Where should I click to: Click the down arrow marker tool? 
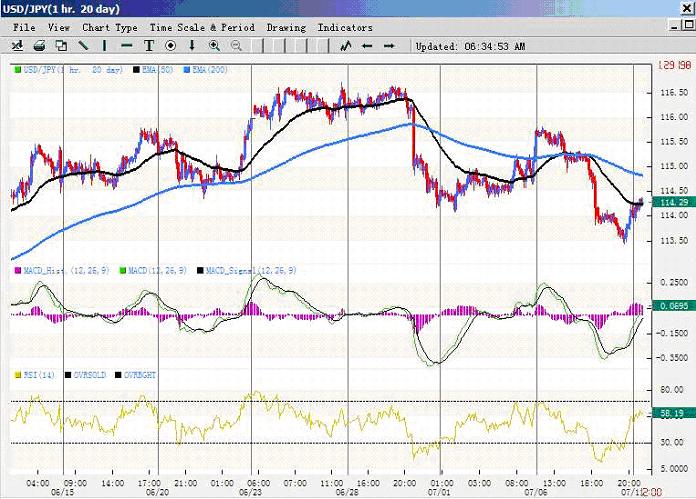tap(192, 46)
